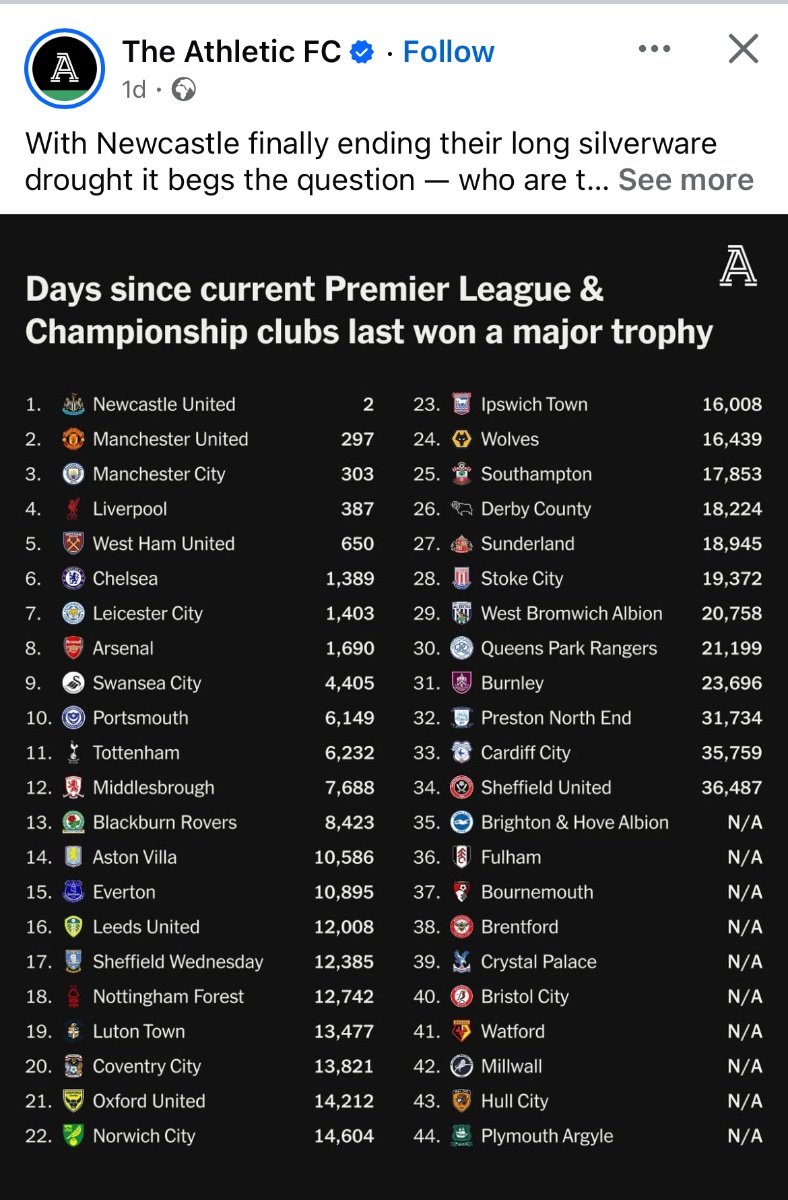Click the blue verified badge
The width and height of the screenshot is (788, 1200).
(362, 52)
